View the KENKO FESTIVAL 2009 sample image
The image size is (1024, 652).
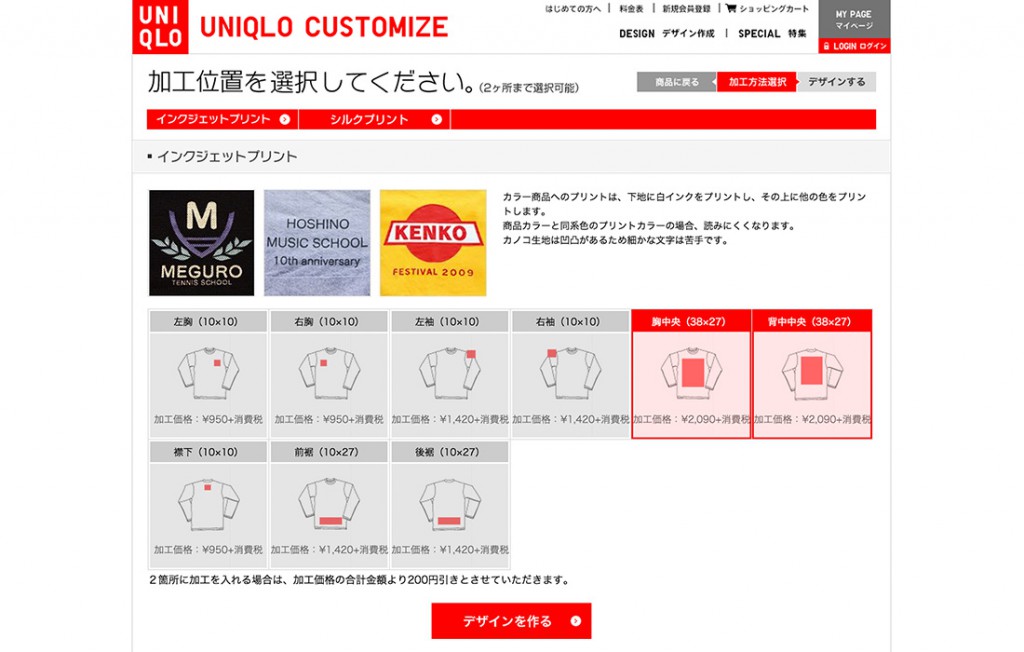[433, 243]
